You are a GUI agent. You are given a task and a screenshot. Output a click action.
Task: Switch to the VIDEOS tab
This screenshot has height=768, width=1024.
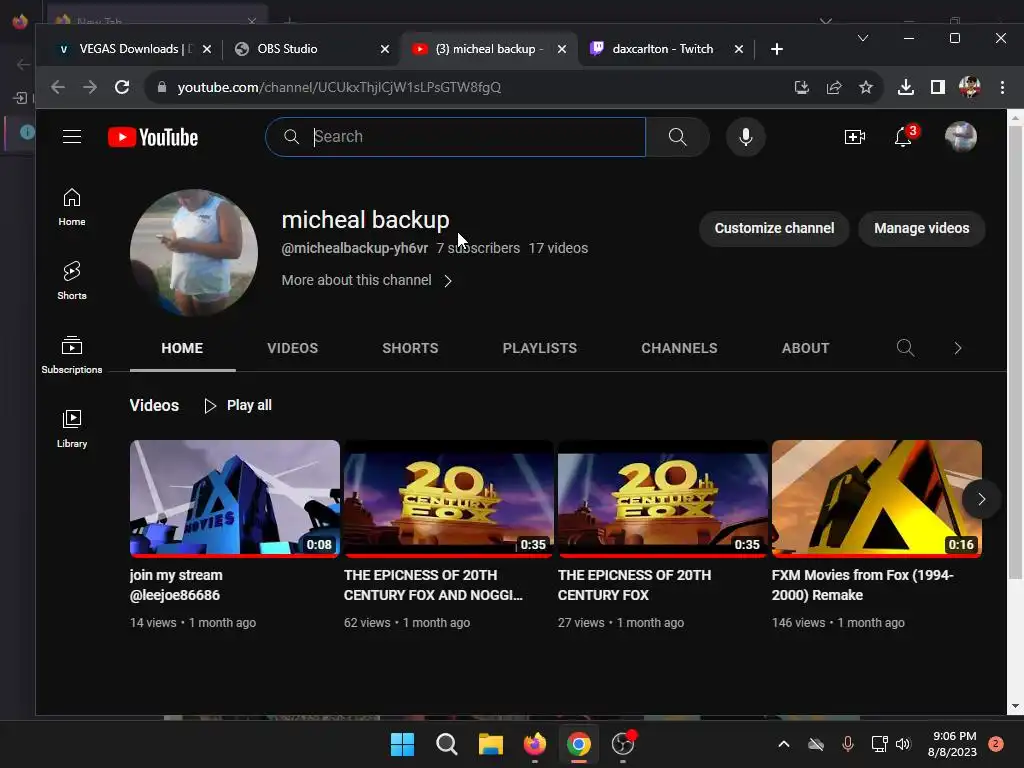(x=293, y=348)
